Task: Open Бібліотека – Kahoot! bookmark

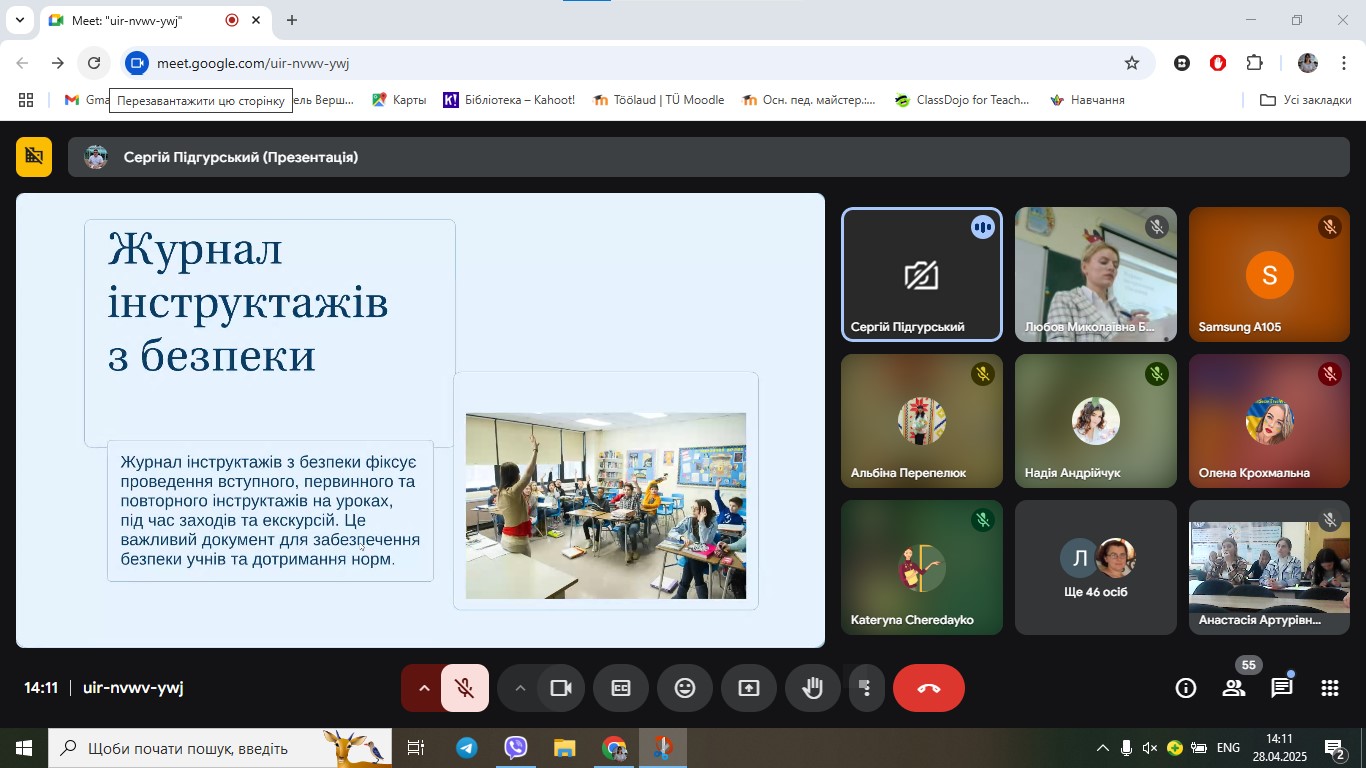Action: 509,100
